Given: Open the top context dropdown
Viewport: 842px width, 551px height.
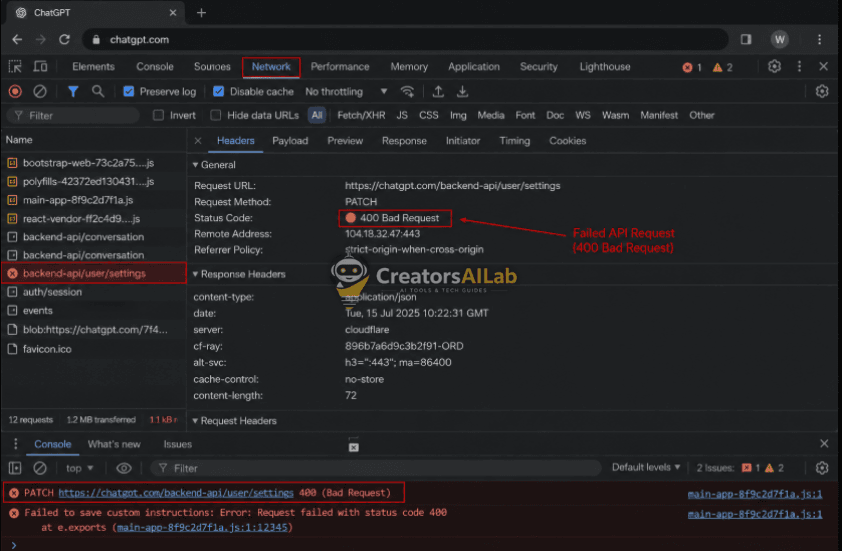Looking at the screenshot, I should (x=79, y=468).
